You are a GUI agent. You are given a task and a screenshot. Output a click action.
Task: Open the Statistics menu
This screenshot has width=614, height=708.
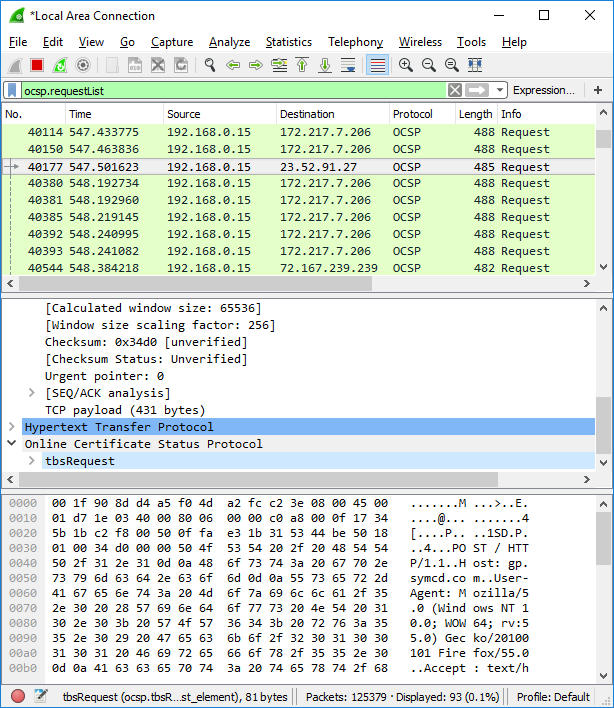point(288,42)
